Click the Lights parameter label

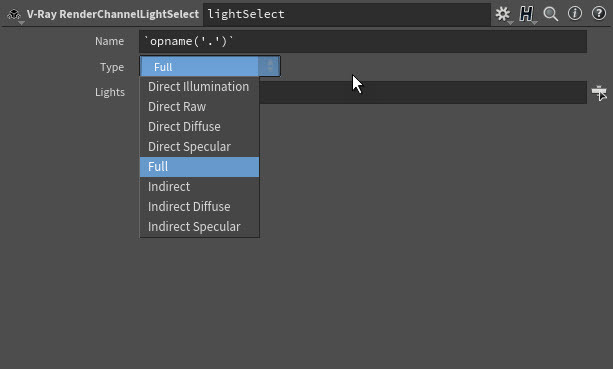tap(110, 93)
